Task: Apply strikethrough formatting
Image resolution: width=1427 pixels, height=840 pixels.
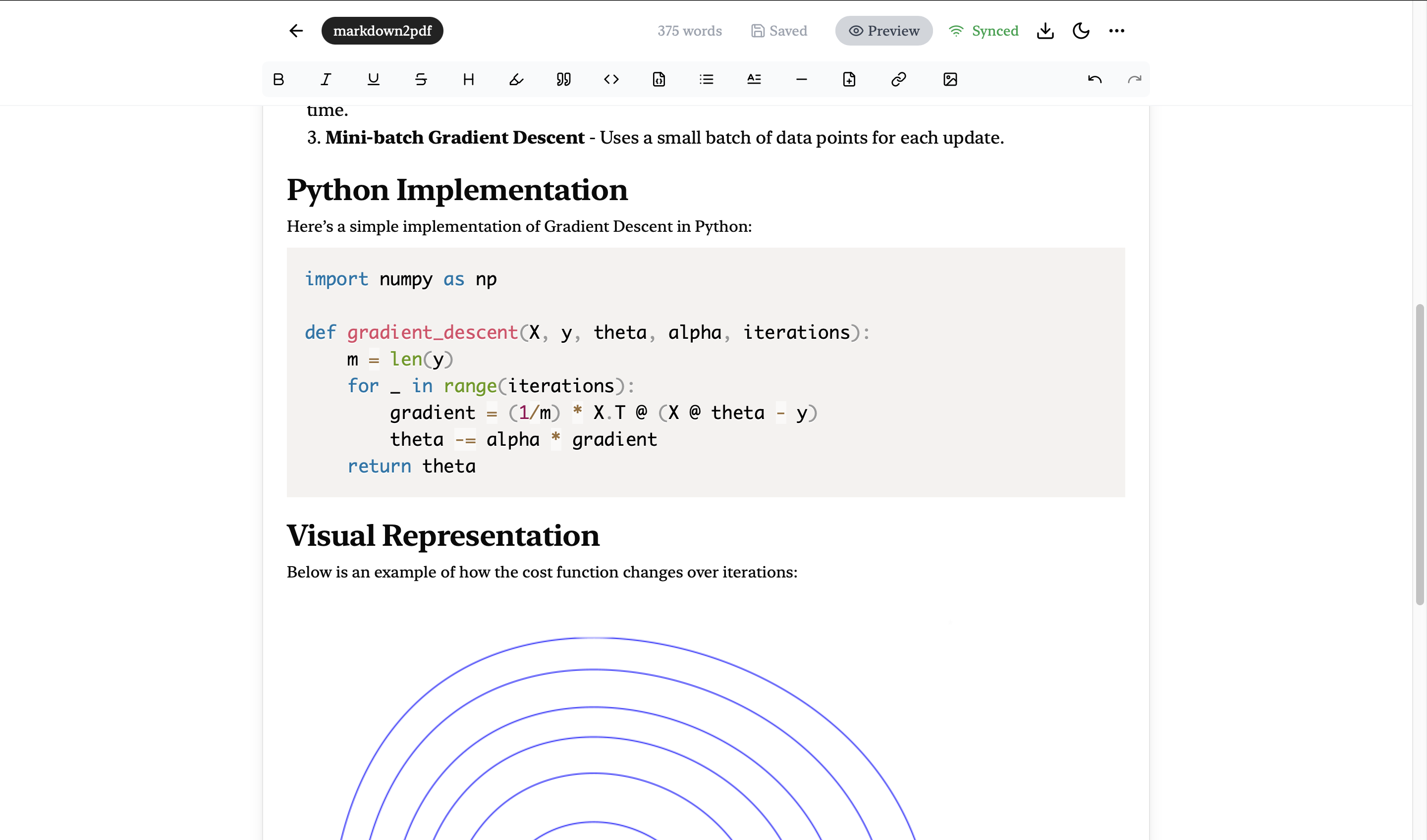Action: [x=421, y=79]
